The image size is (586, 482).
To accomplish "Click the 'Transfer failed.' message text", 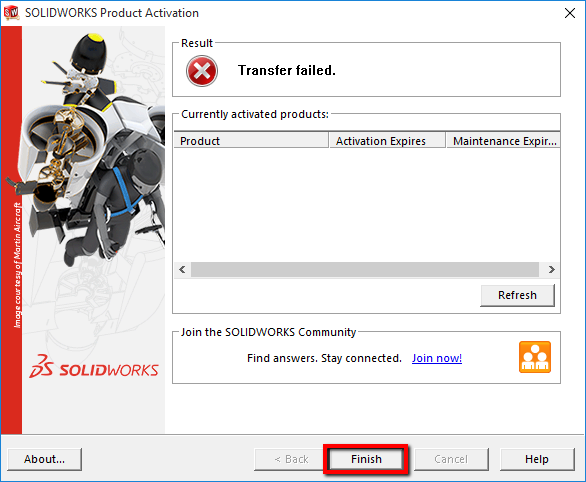I will (287, 70).
